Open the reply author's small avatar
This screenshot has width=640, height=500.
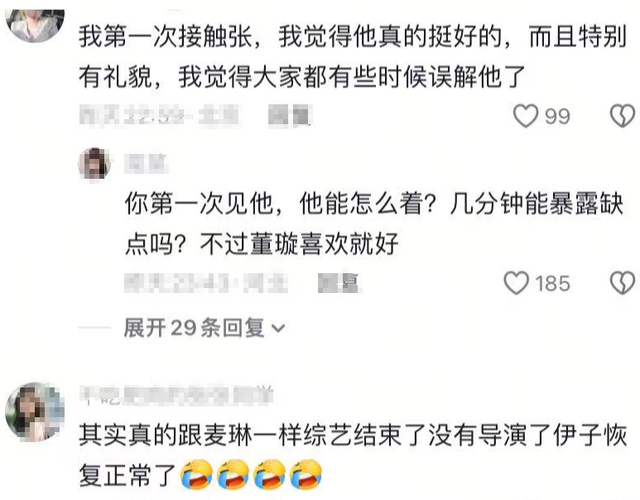pyautogui.click(x=94, y=164)
